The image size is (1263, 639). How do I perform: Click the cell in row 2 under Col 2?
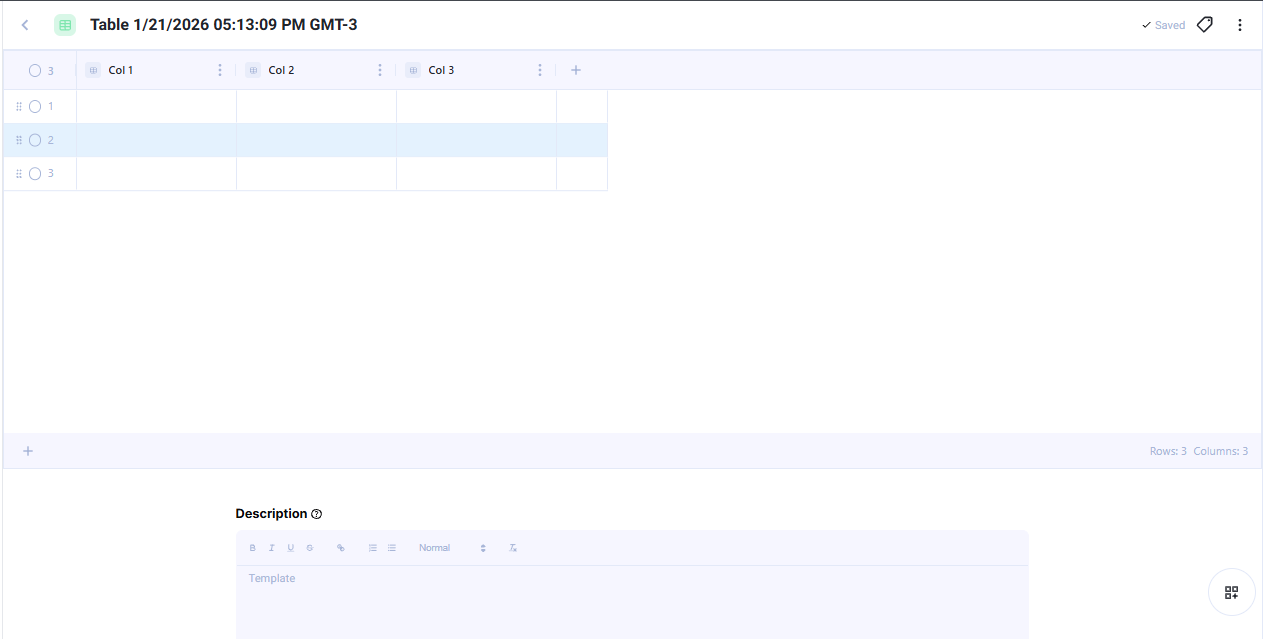[316, 140]
